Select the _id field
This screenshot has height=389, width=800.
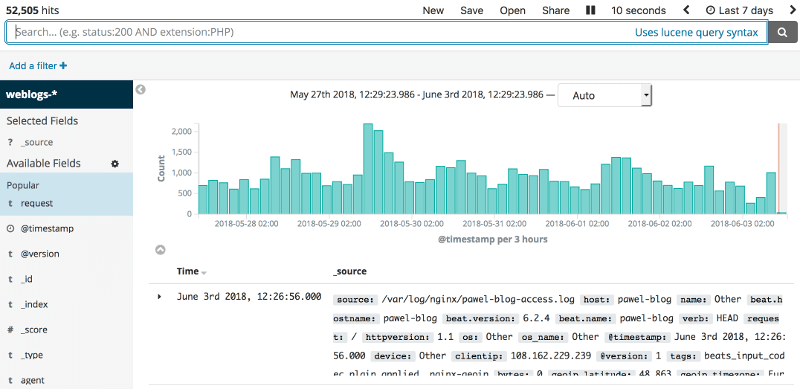coord(27,279)
